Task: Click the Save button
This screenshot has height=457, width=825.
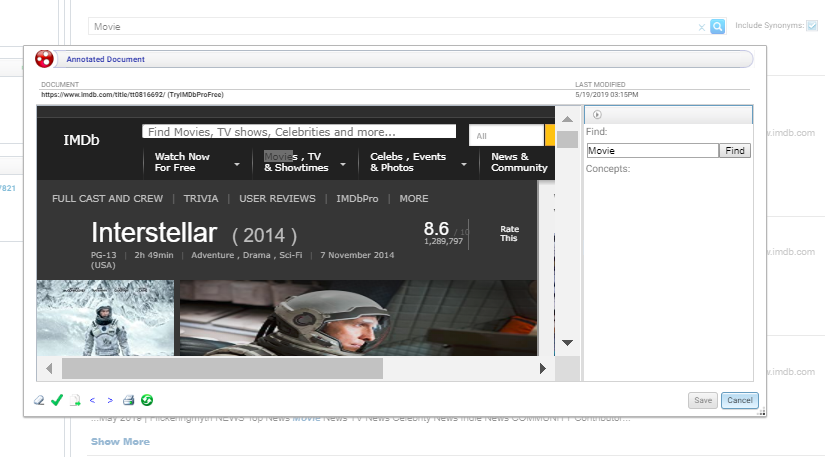Action: coord(702,400)
